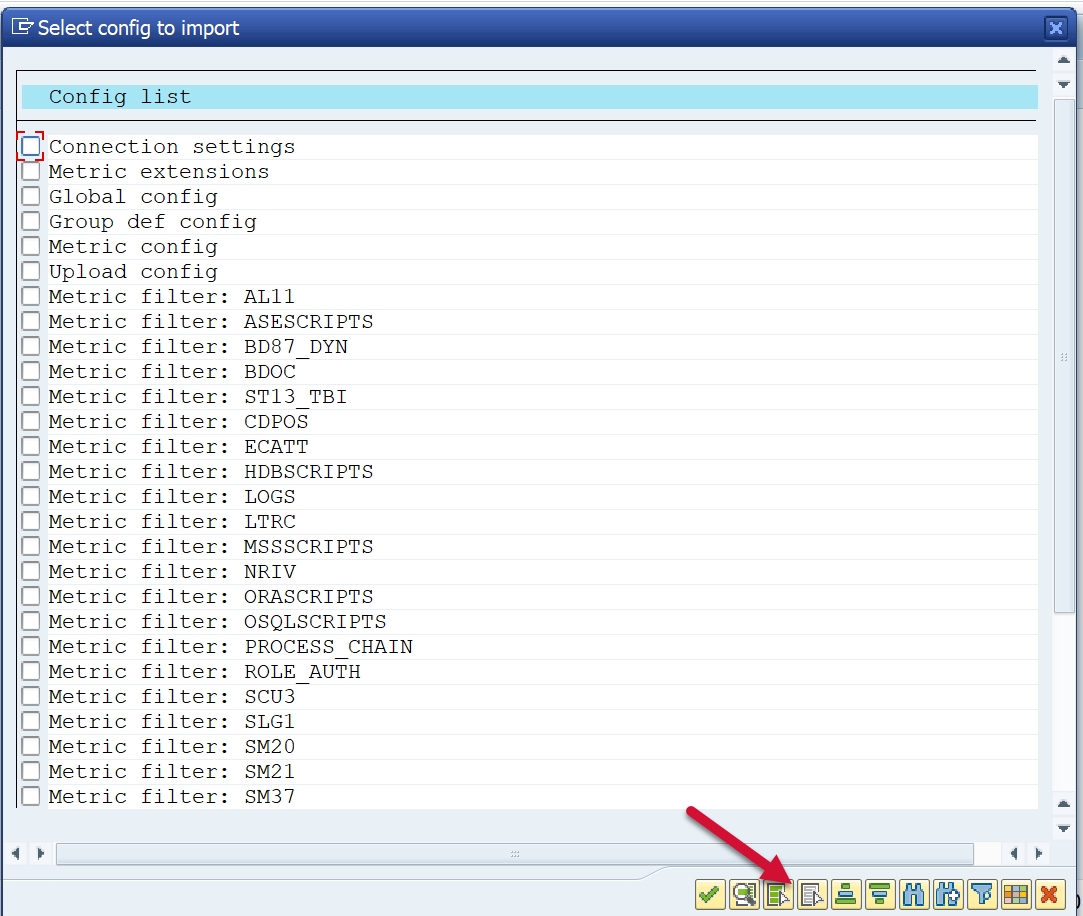Click the magnifier Details icon
The height and width of the screenshot is (916, 1083).
click(x=744, y=894)
